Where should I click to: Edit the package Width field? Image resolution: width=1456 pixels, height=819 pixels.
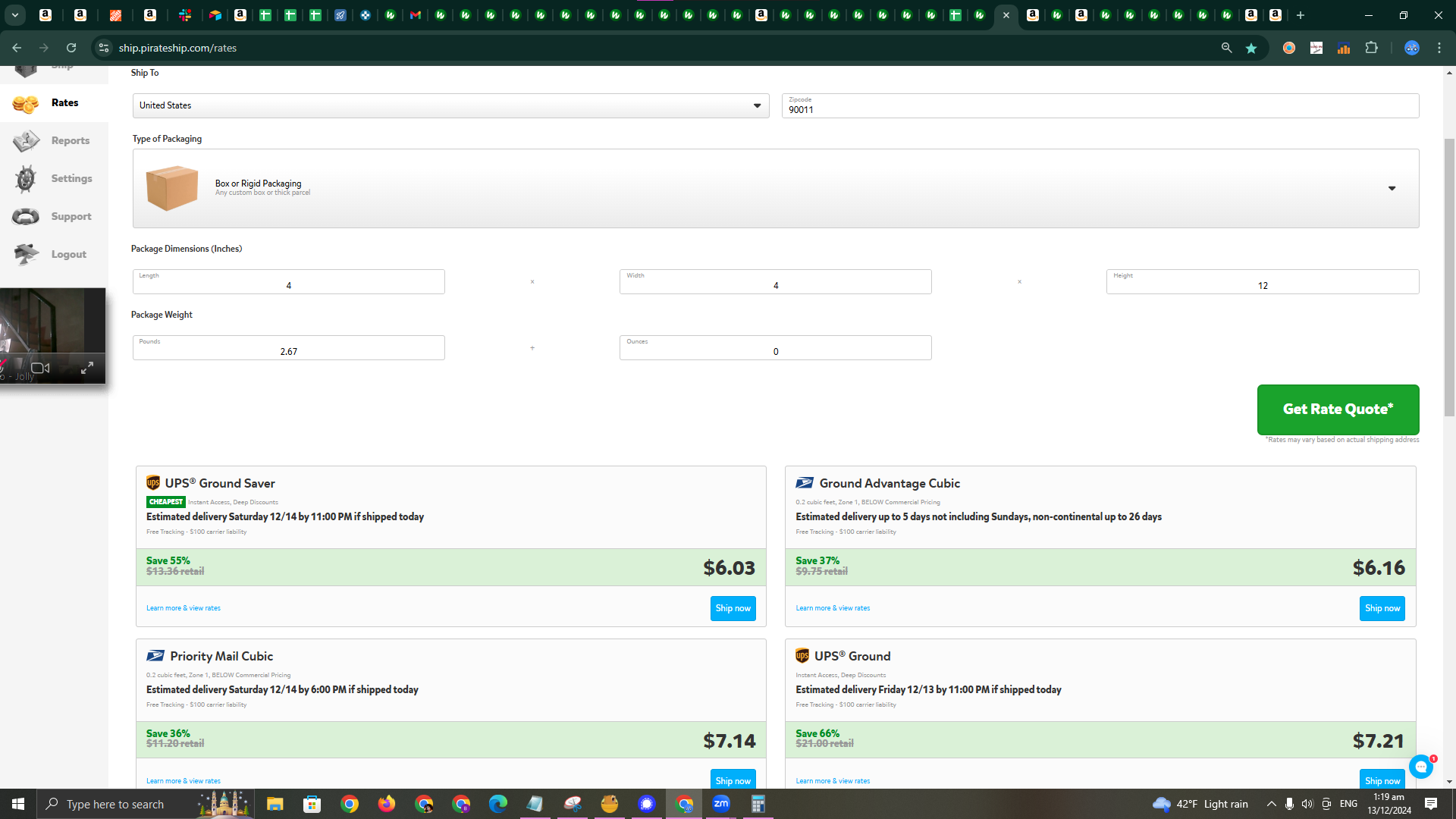pos(776,281)
